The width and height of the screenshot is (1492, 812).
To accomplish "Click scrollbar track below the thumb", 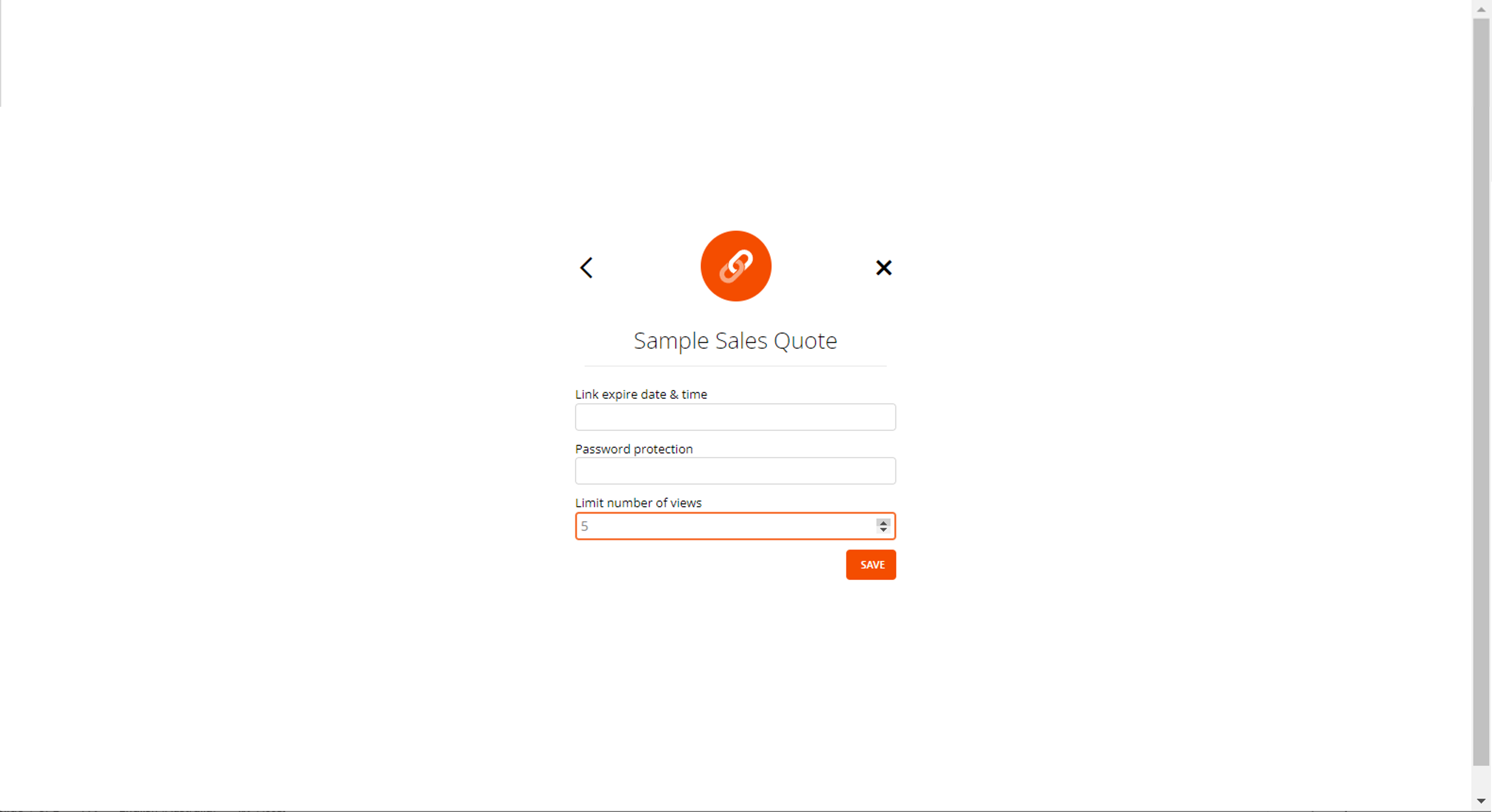I will coord(1480,779).
